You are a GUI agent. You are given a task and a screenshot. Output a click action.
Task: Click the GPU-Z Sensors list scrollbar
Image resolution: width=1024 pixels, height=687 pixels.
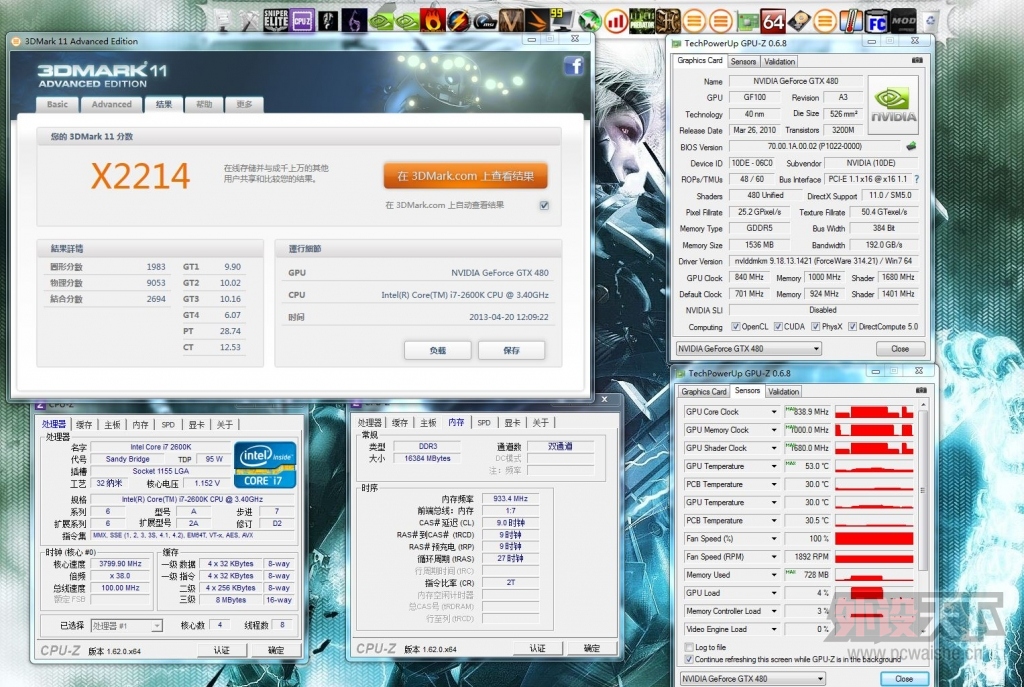pos(922,490)
